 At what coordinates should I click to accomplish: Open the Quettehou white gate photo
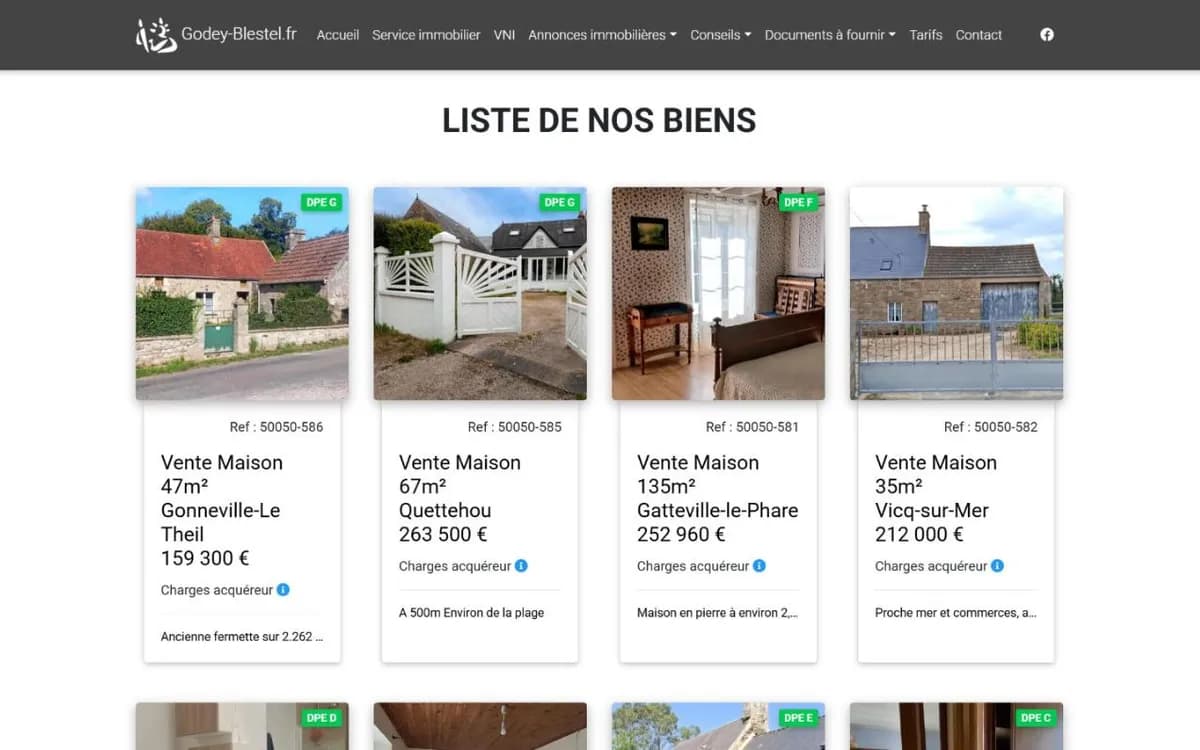480,293
